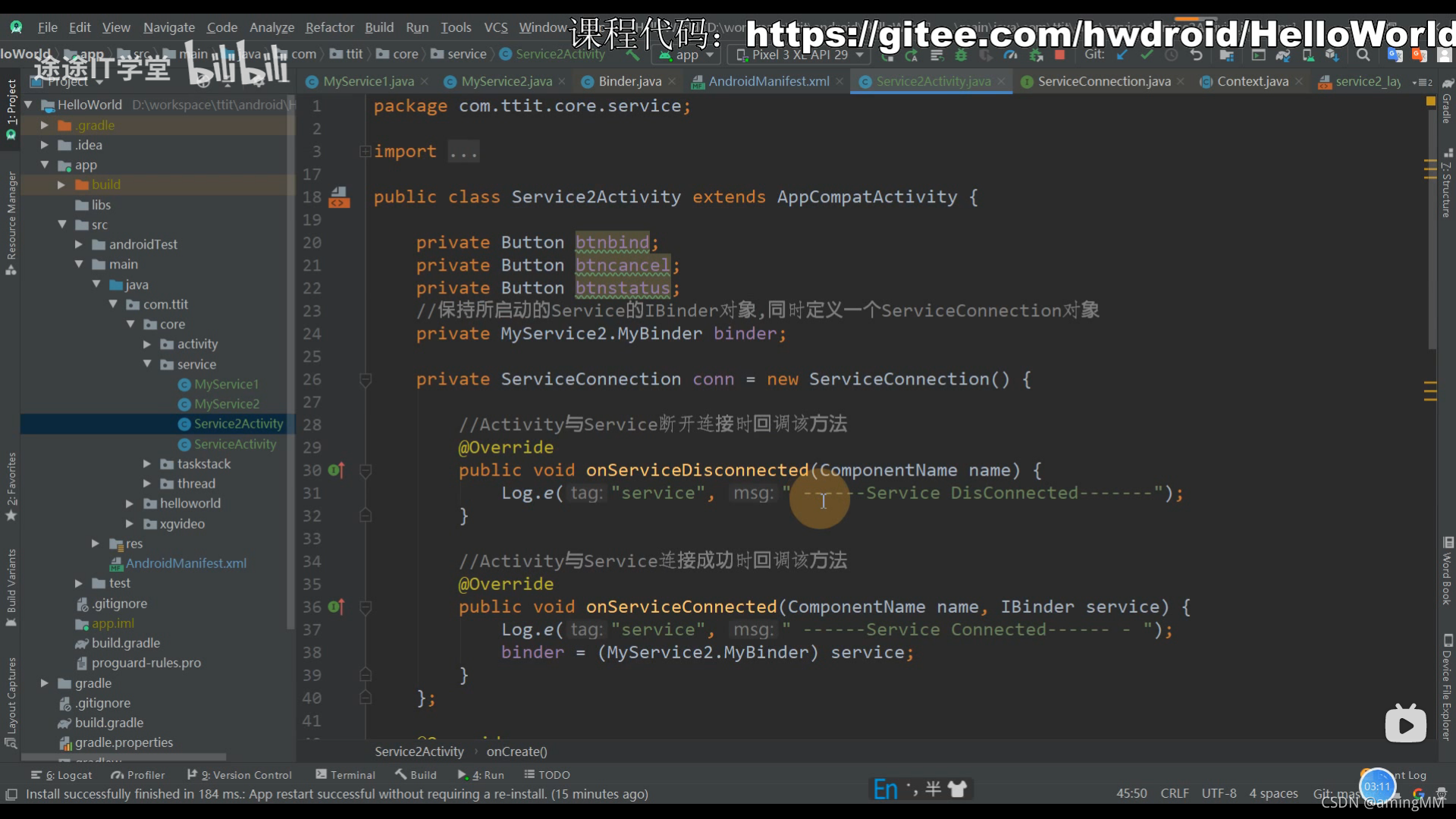Screen dimensions: 1456x819
Task: Toggle the Gradle tool window
Action: (1446, 101)
